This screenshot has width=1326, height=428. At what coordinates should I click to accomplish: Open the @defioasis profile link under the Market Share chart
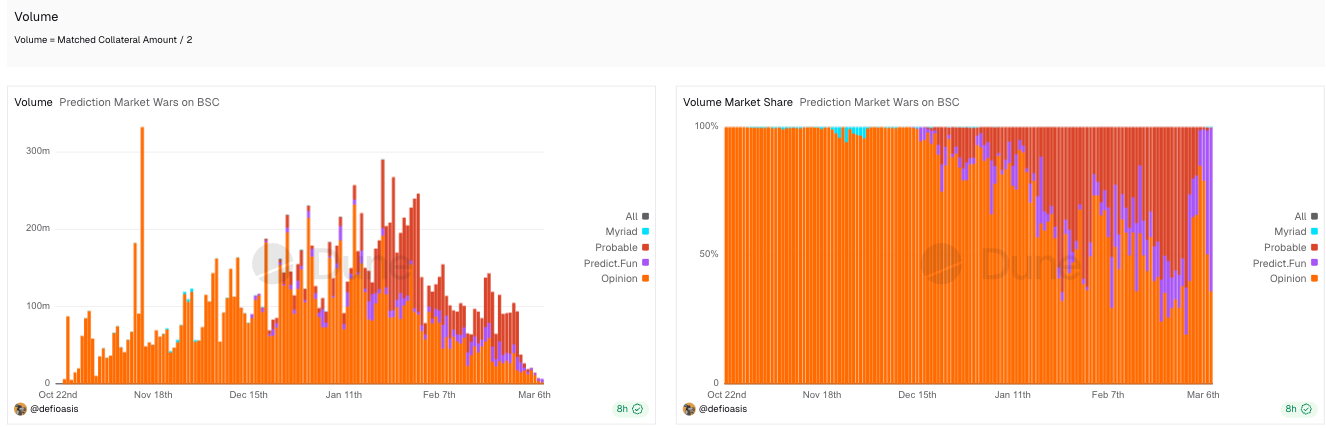[x=724, y=409]
